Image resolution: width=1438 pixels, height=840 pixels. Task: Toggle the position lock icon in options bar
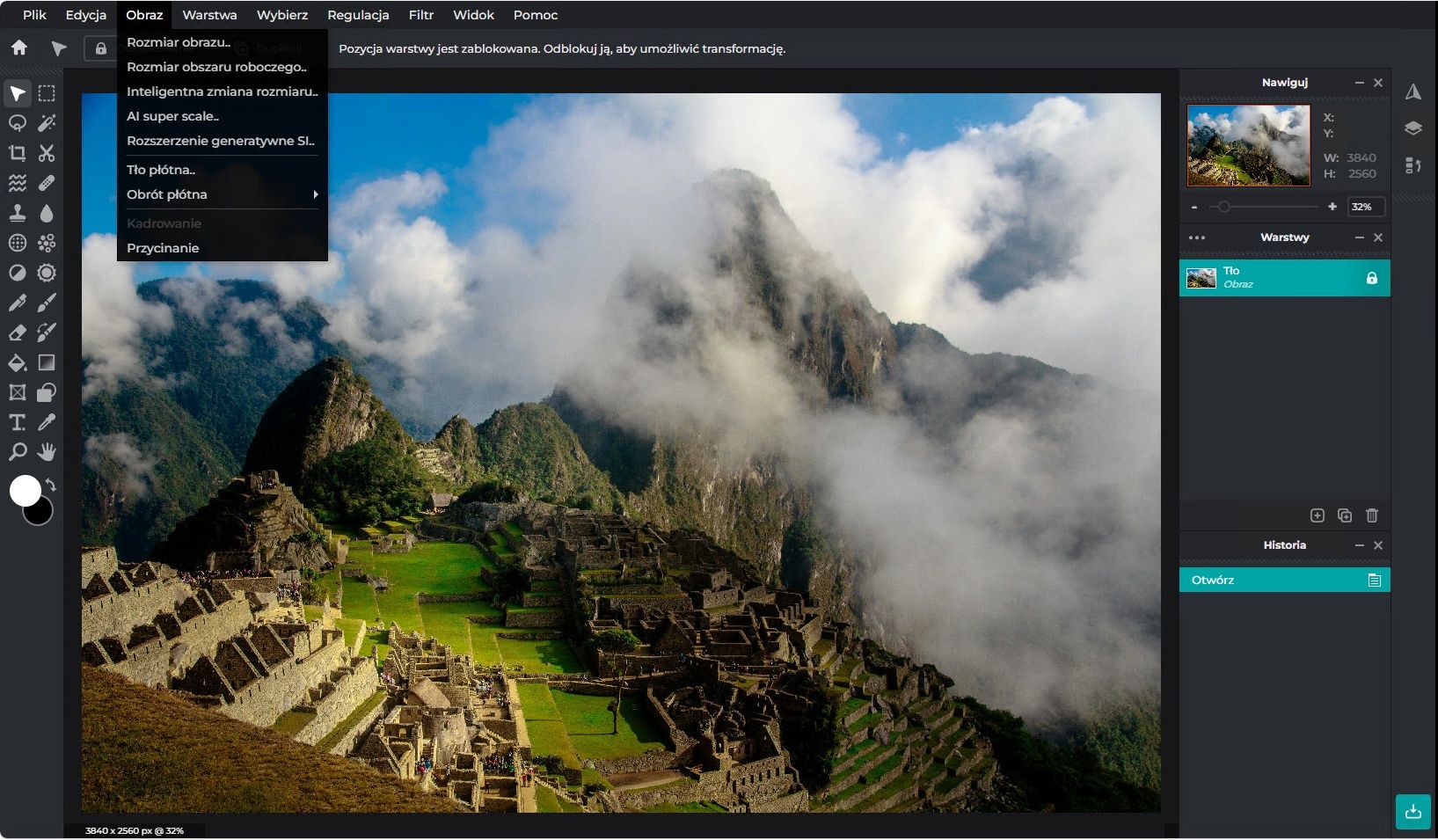[x=100, y=48]
